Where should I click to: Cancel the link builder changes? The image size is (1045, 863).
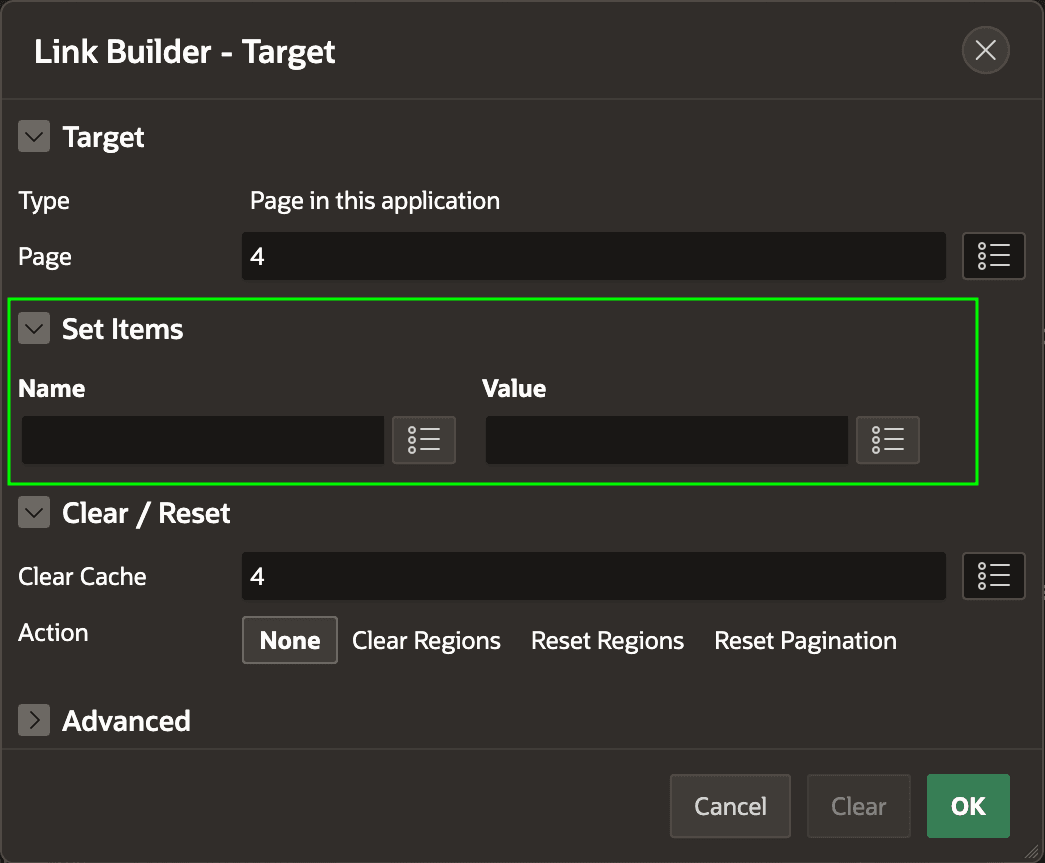(730, 806)
